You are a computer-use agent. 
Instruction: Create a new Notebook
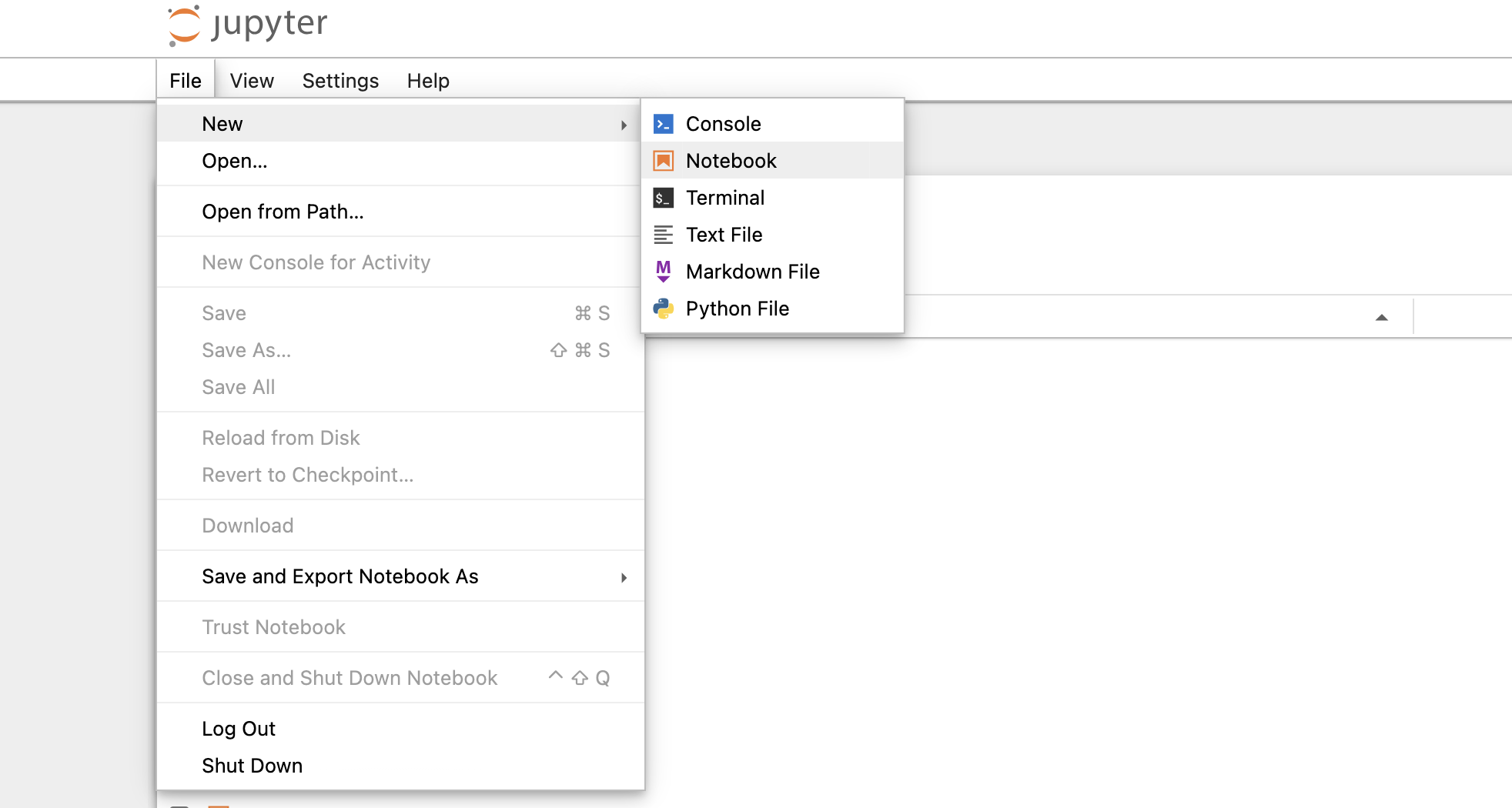tap(772, 161)
